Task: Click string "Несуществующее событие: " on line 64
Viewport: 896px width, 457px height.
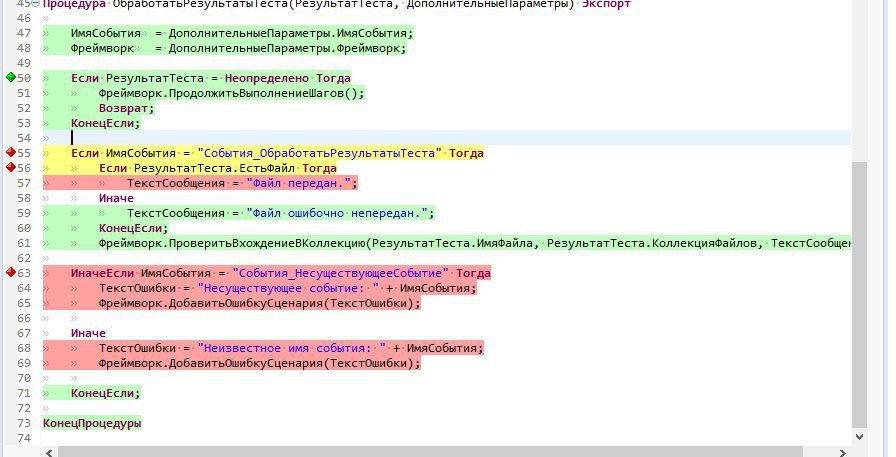Action: [x=288, y=288]
